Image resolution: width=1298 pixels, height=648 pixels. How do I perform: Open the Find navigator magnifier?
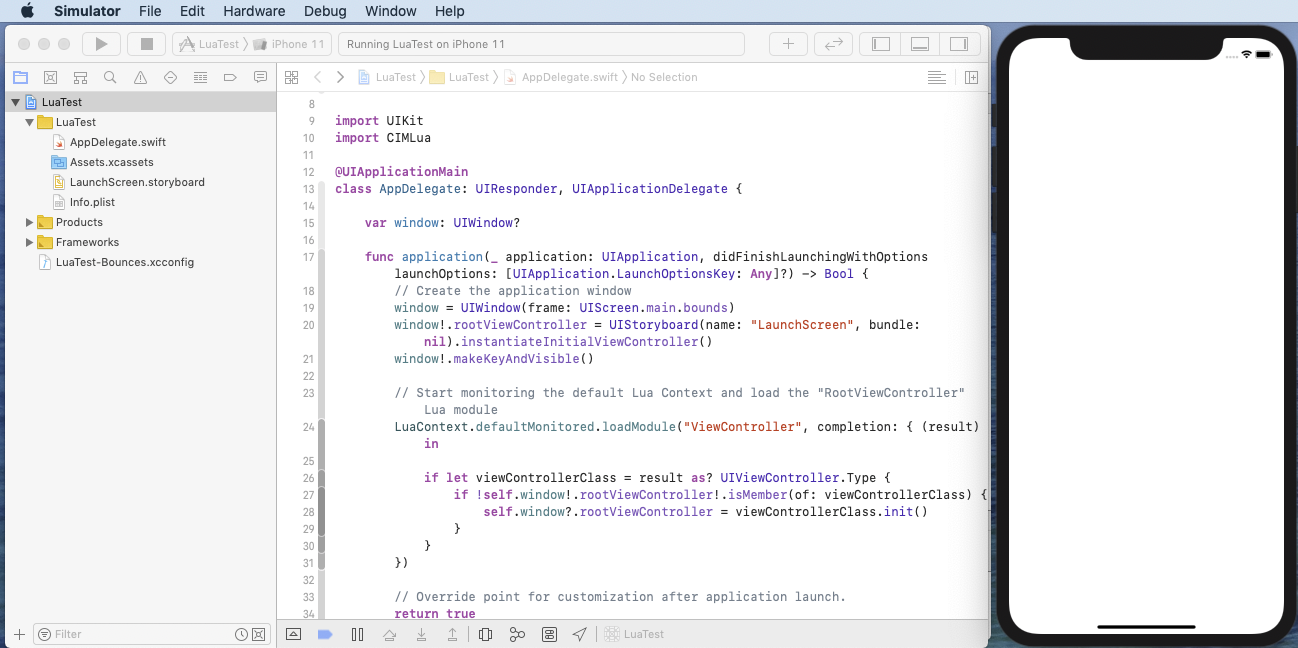tap(110, 77)
